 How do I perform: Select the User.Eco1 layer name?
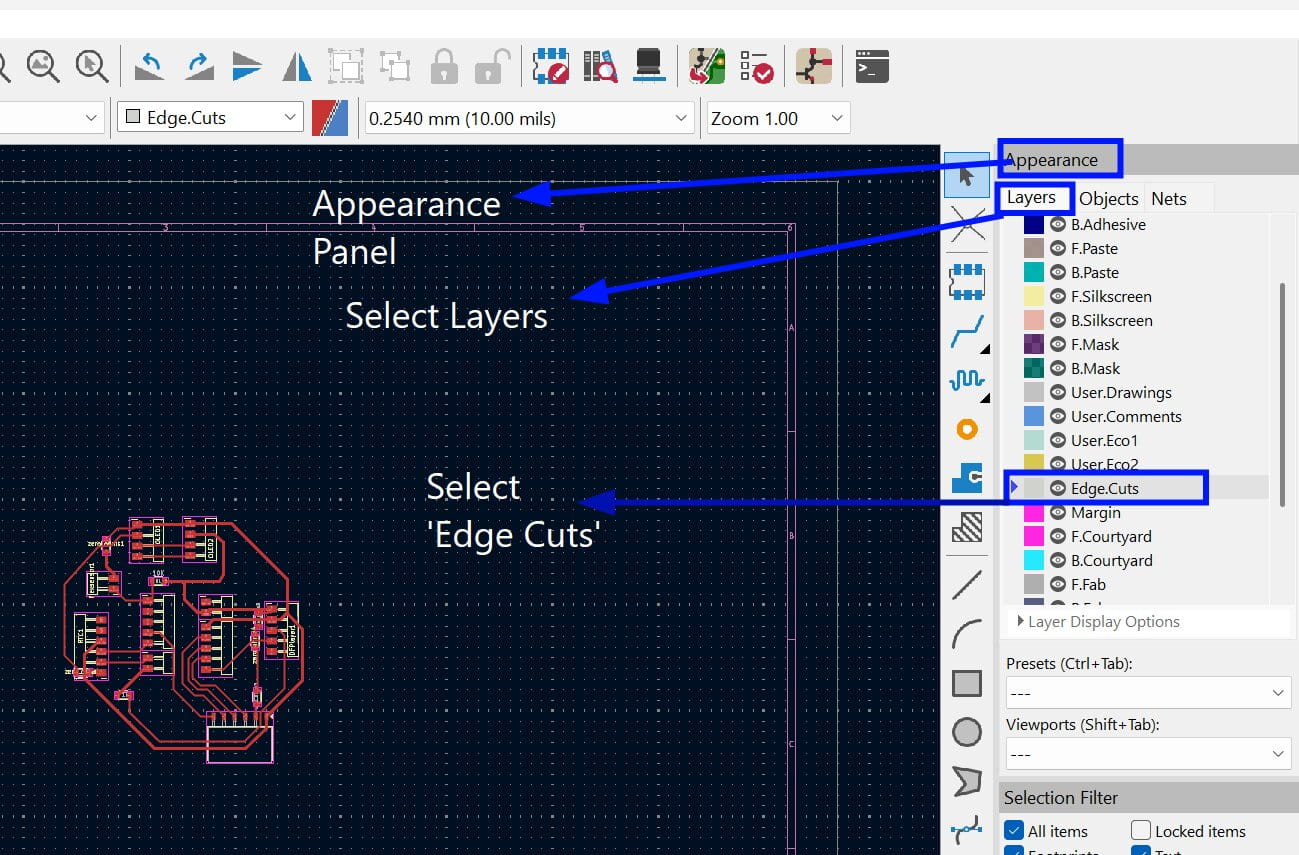(1104, 441)
